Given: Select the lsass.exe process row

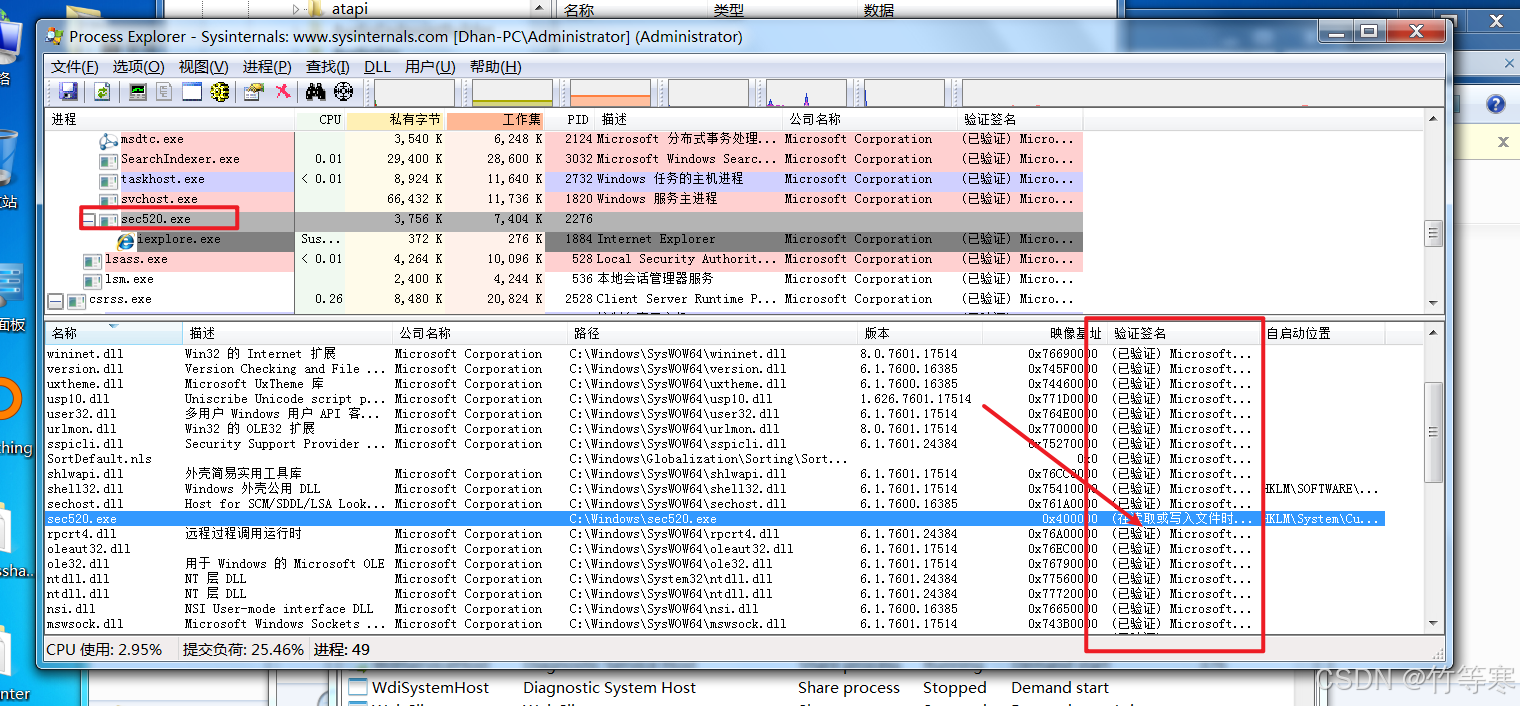Looking at the screenshot, I should pos(136,259).
